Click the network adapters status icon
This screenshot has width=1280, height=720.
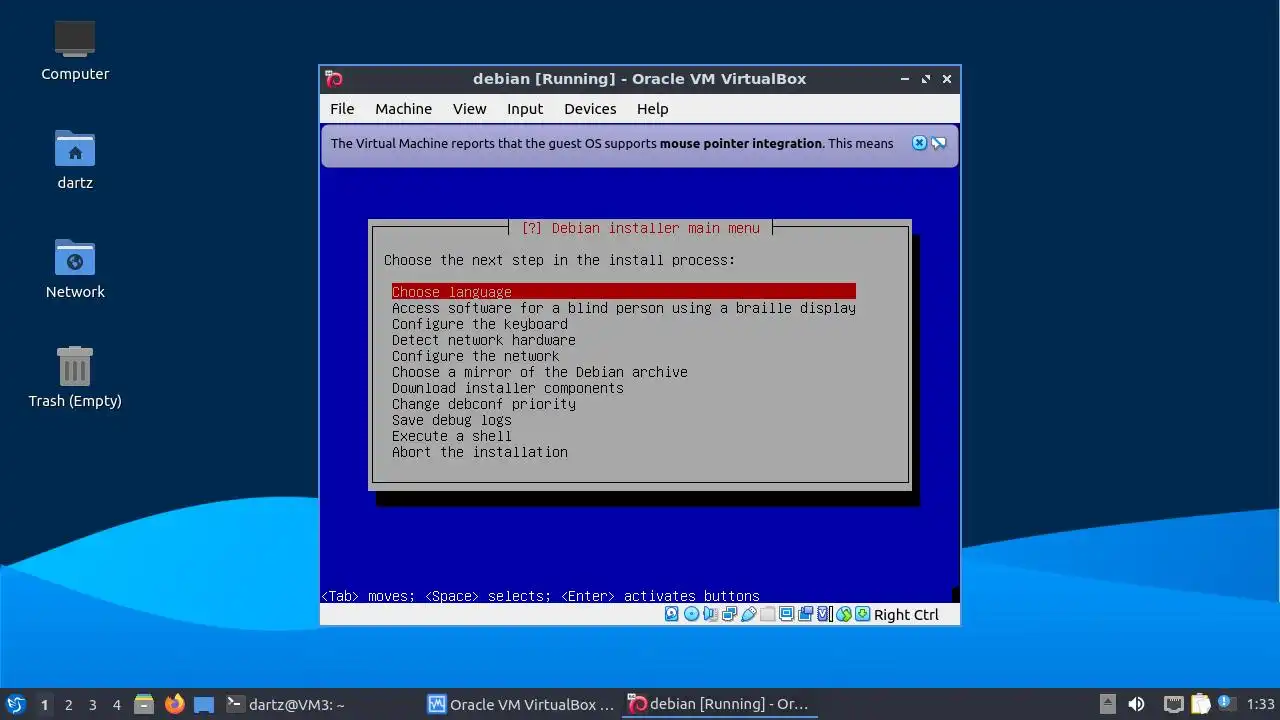[729, 614]
